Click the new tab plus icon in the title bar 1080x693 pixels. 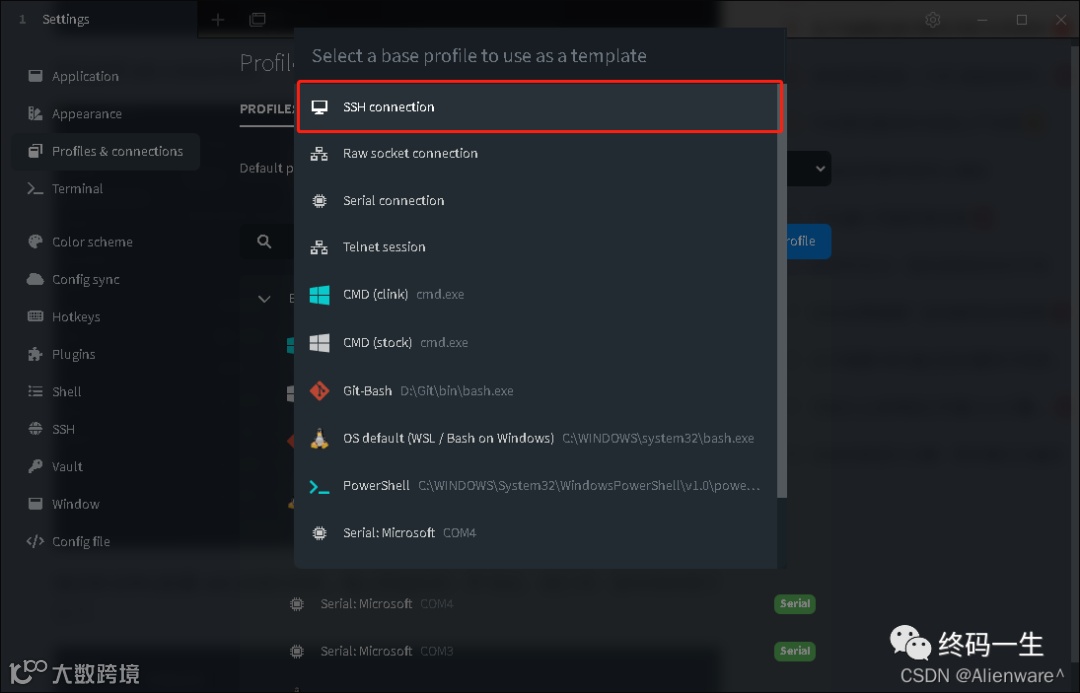[x=218, y=19]
